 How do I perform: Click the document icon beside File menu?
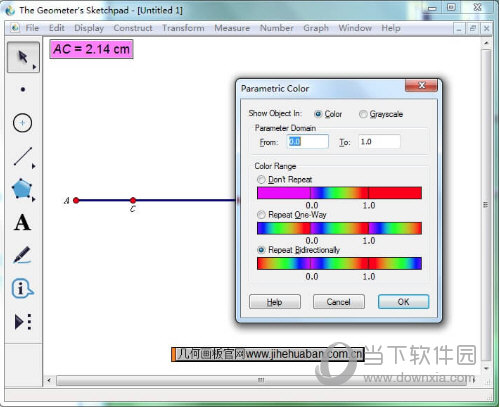(14, 28)
